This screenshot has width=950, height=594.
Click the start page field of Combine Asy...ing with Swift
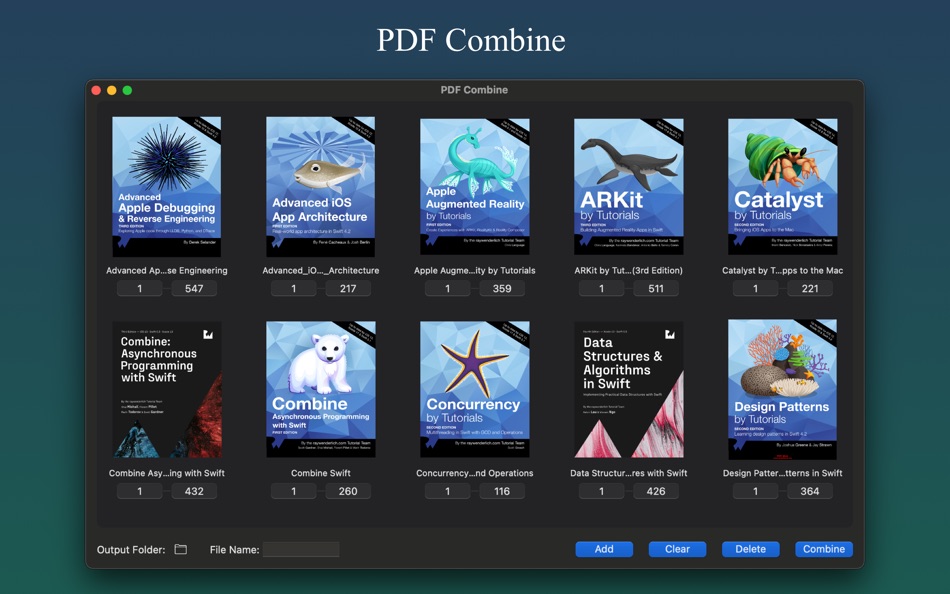[x=139, y=491]
